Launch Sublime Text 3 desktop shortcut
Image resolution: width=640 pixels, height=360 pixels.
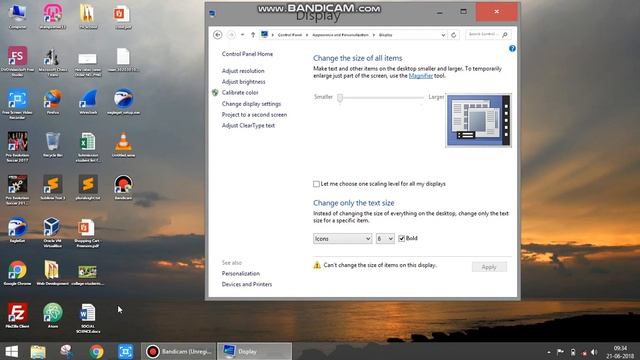(53, 188)
